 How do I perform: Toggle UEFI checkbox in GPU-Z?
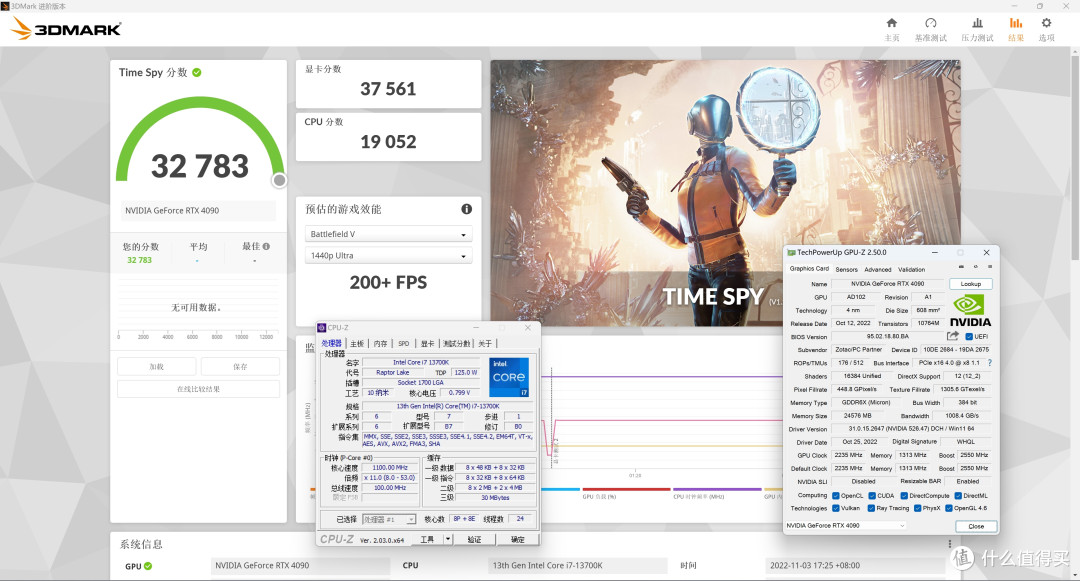click(969, 337)
